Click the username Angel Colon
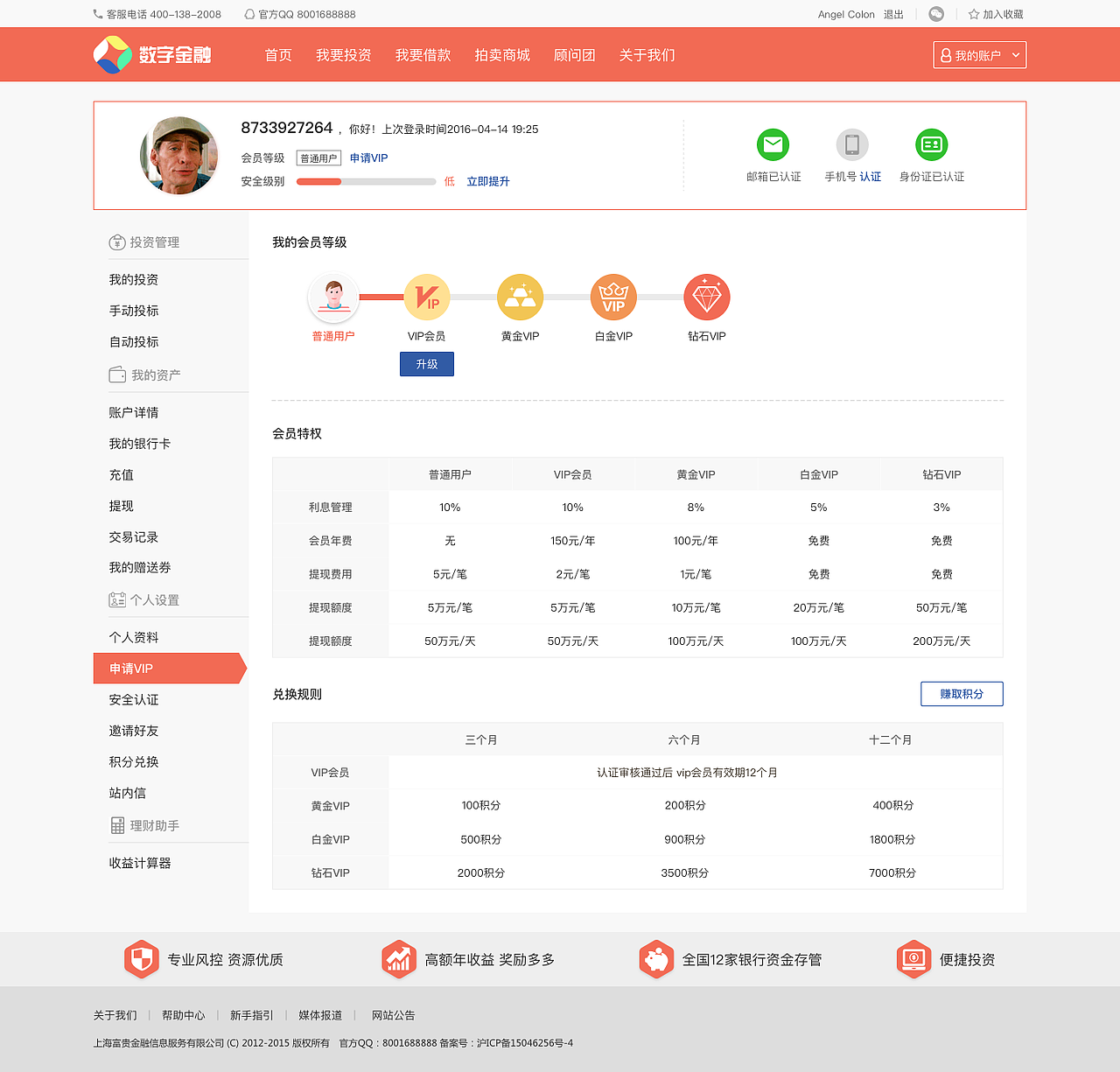The width and height of the screenshot is (1120, 1072). pyautogui.click(x=846, y=14)
